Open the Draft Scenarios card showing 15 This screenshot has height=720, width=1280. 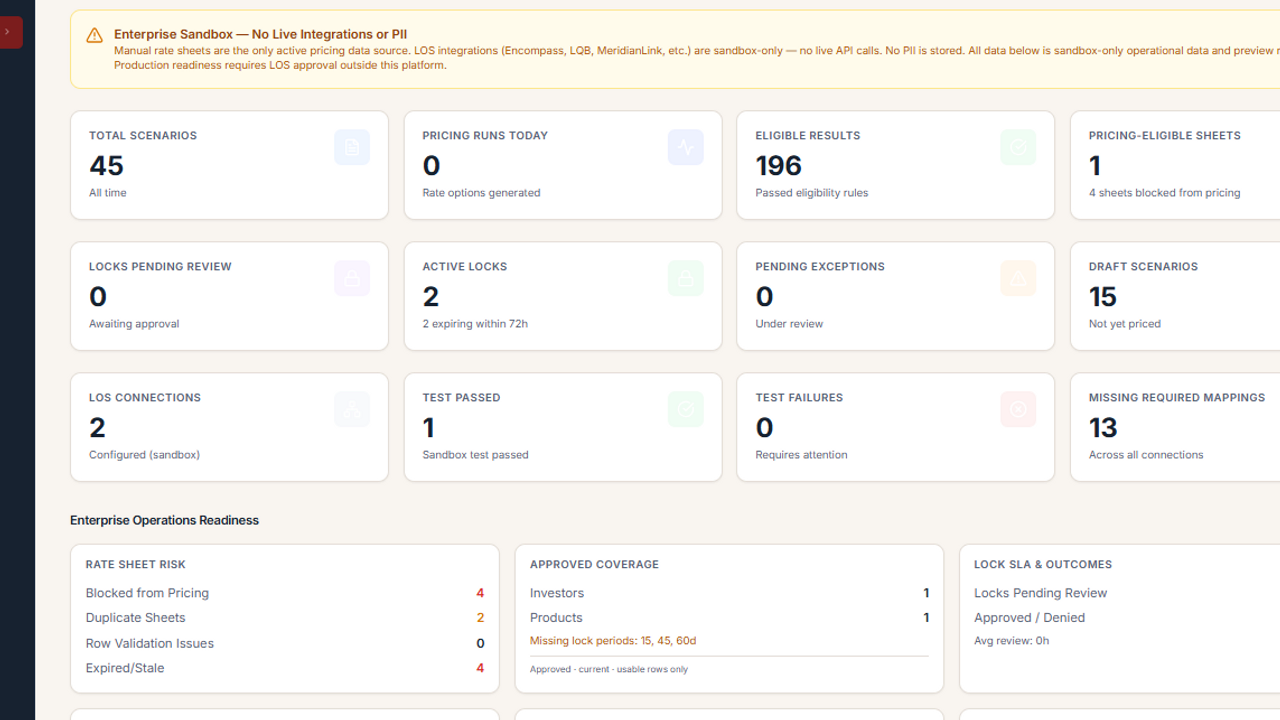pyautogui.click(x=1175, y=296)
